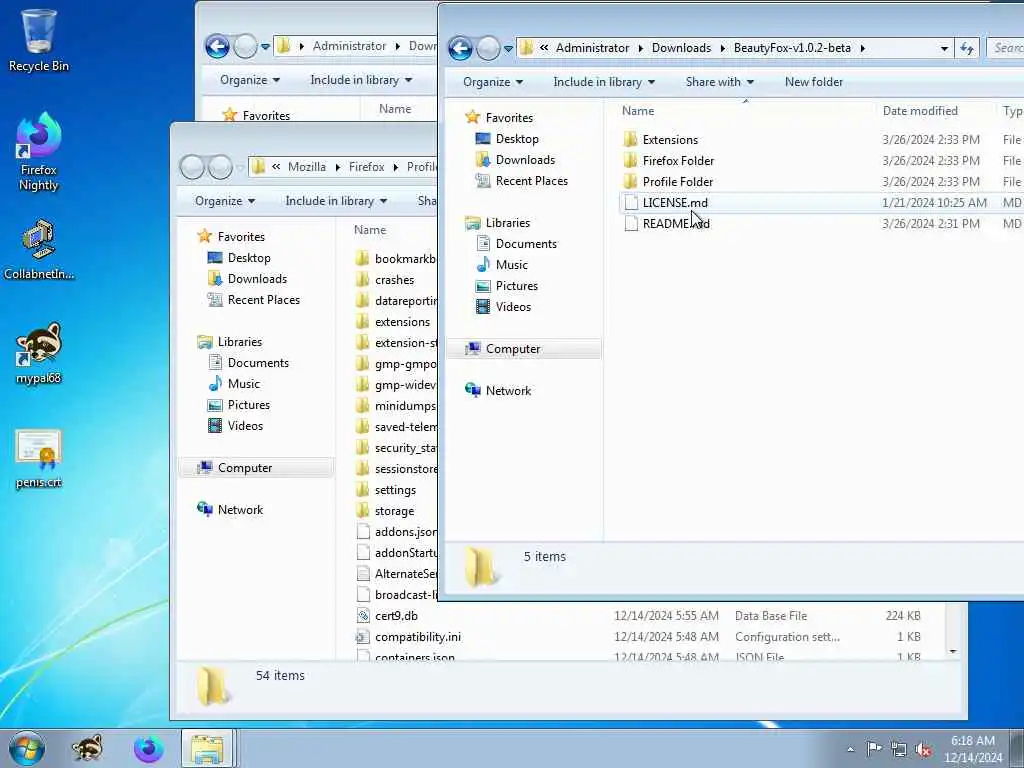Open the CollabnetIn... desktop shortcut
Image resolution: width=1024 pixels, height=768 pixels.
pyautogui.click(x=39, y=249)
